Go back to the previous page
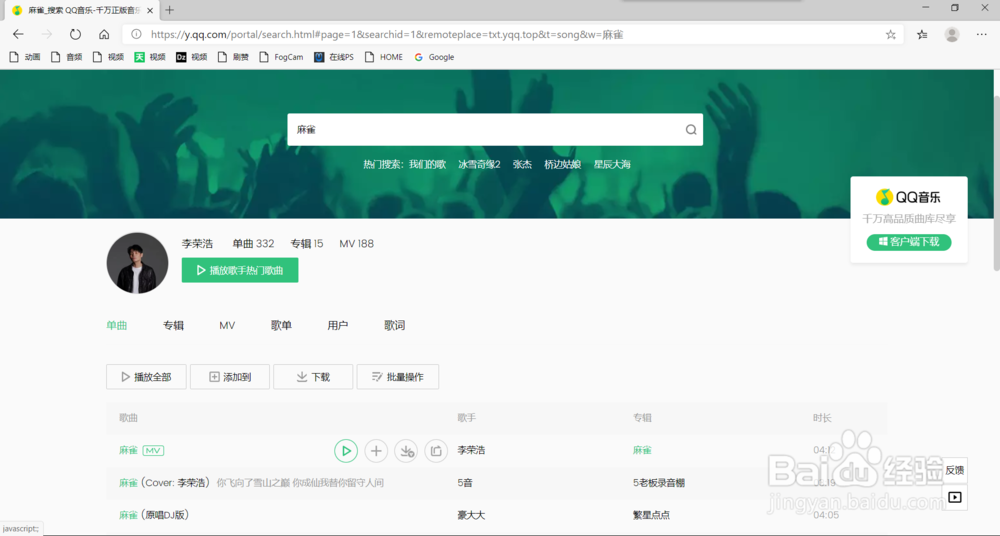1000x536 pixels. (18, 34)
